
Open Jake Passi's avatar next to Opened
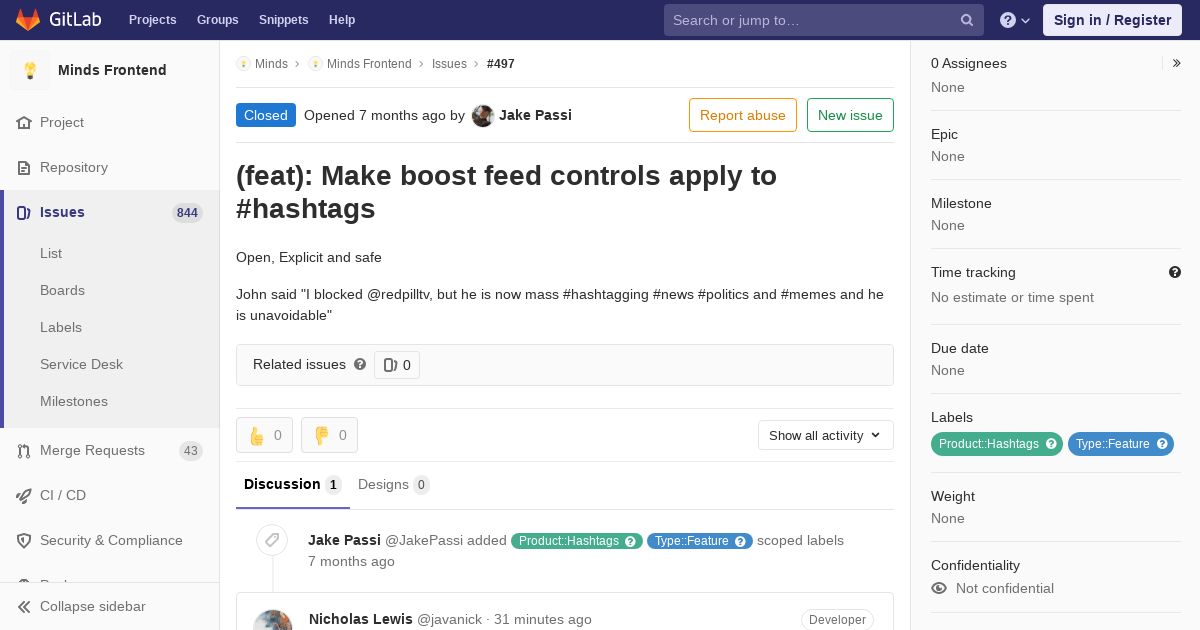tap(483, 115)
